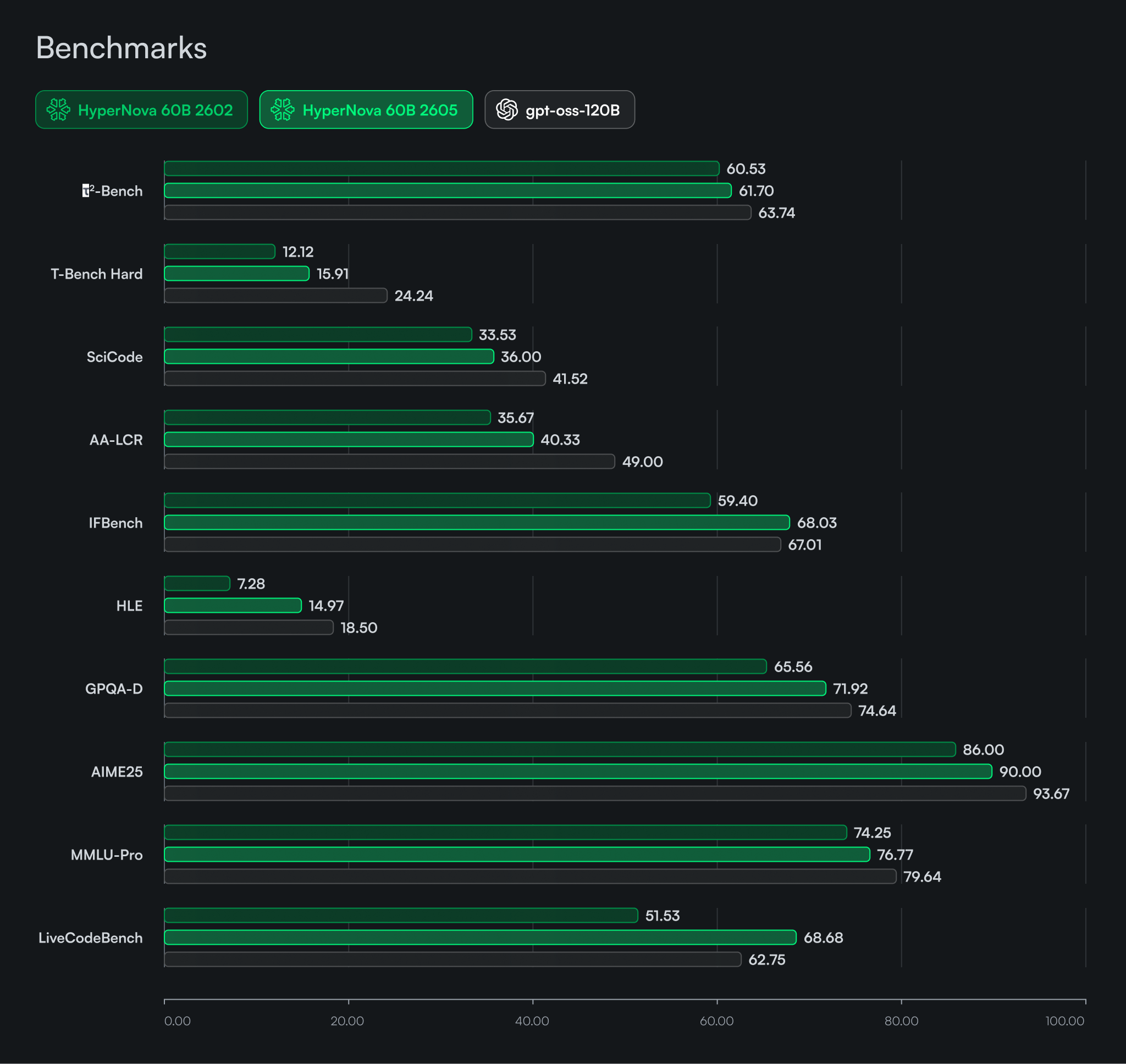Click the "100.00" axis tick label
Screen dimensions: 1126x1064
pos(1065,1021)
